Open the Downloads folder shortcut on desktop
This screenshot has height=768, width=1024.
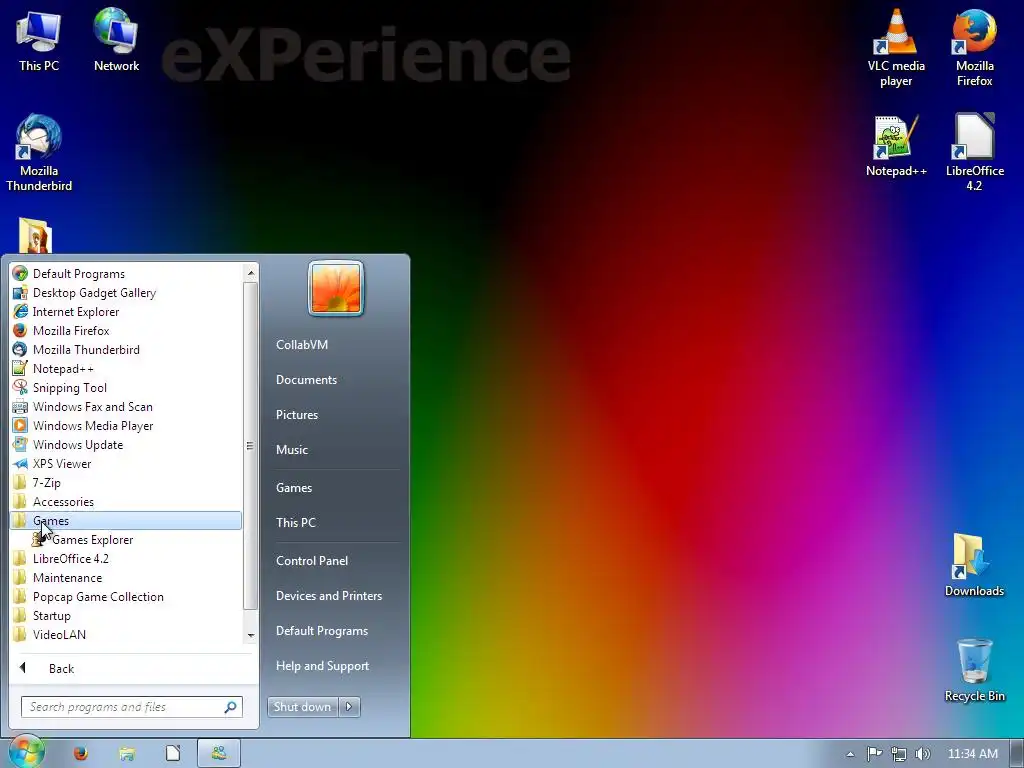[974, 564]
